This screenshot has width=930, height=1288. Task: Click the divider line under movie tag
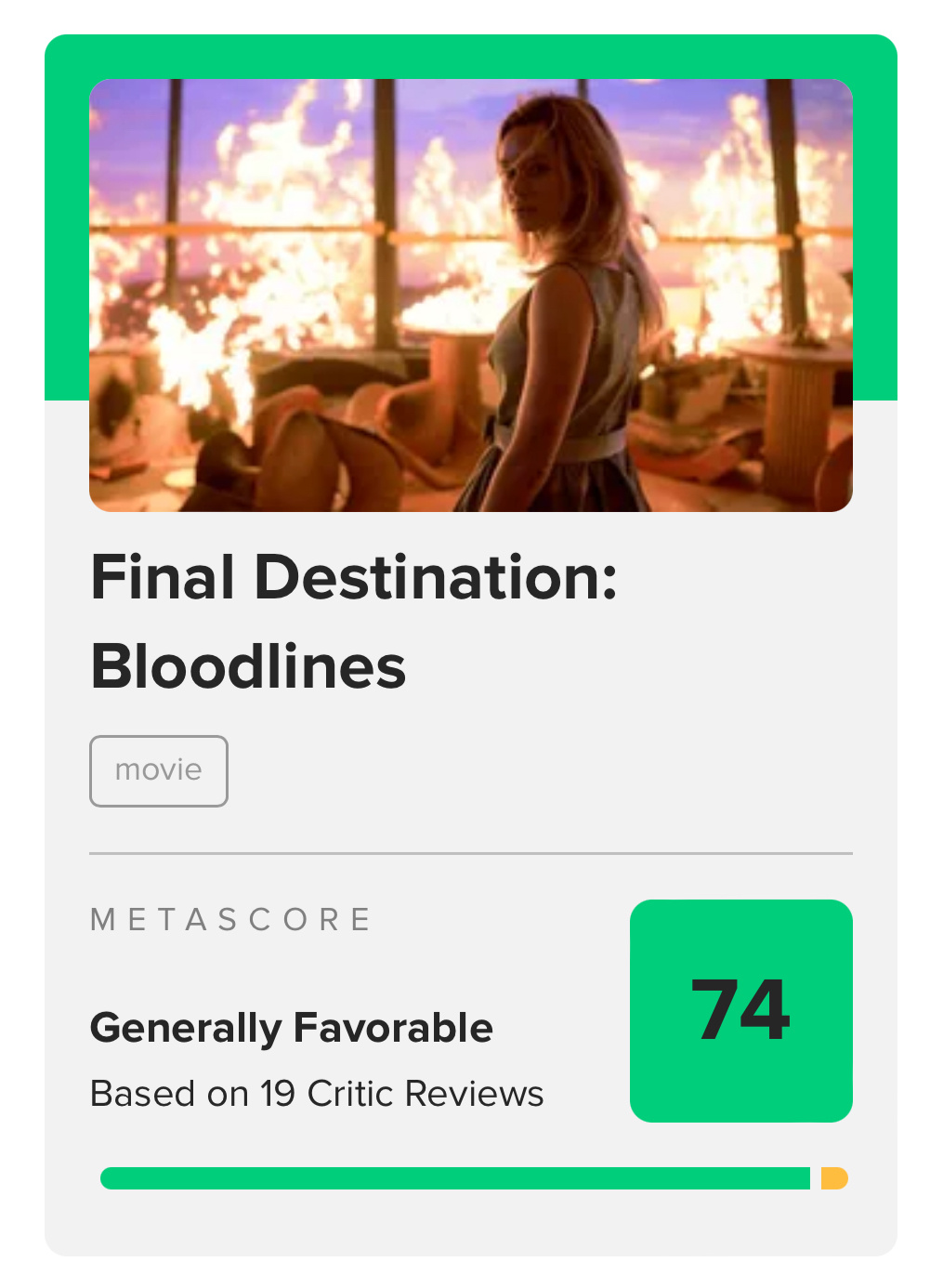pyautogui.click(x=470, y=853)
